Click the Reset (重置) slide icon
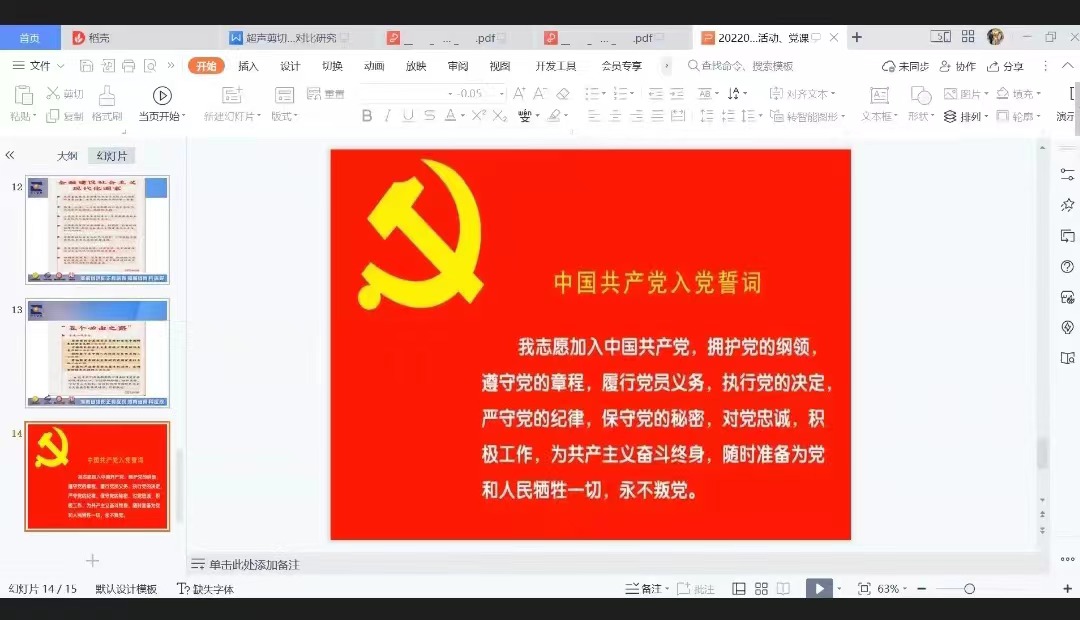Screen dimensions: 1080x620 click(314, 94)
